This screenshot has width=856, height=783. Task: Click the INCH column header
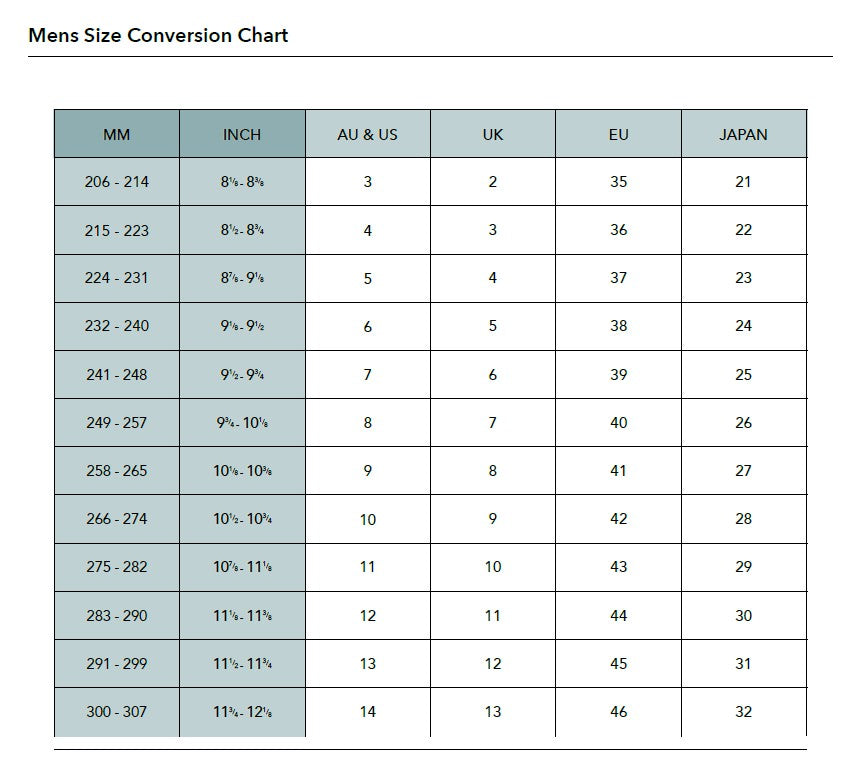(x=242, y=134)
